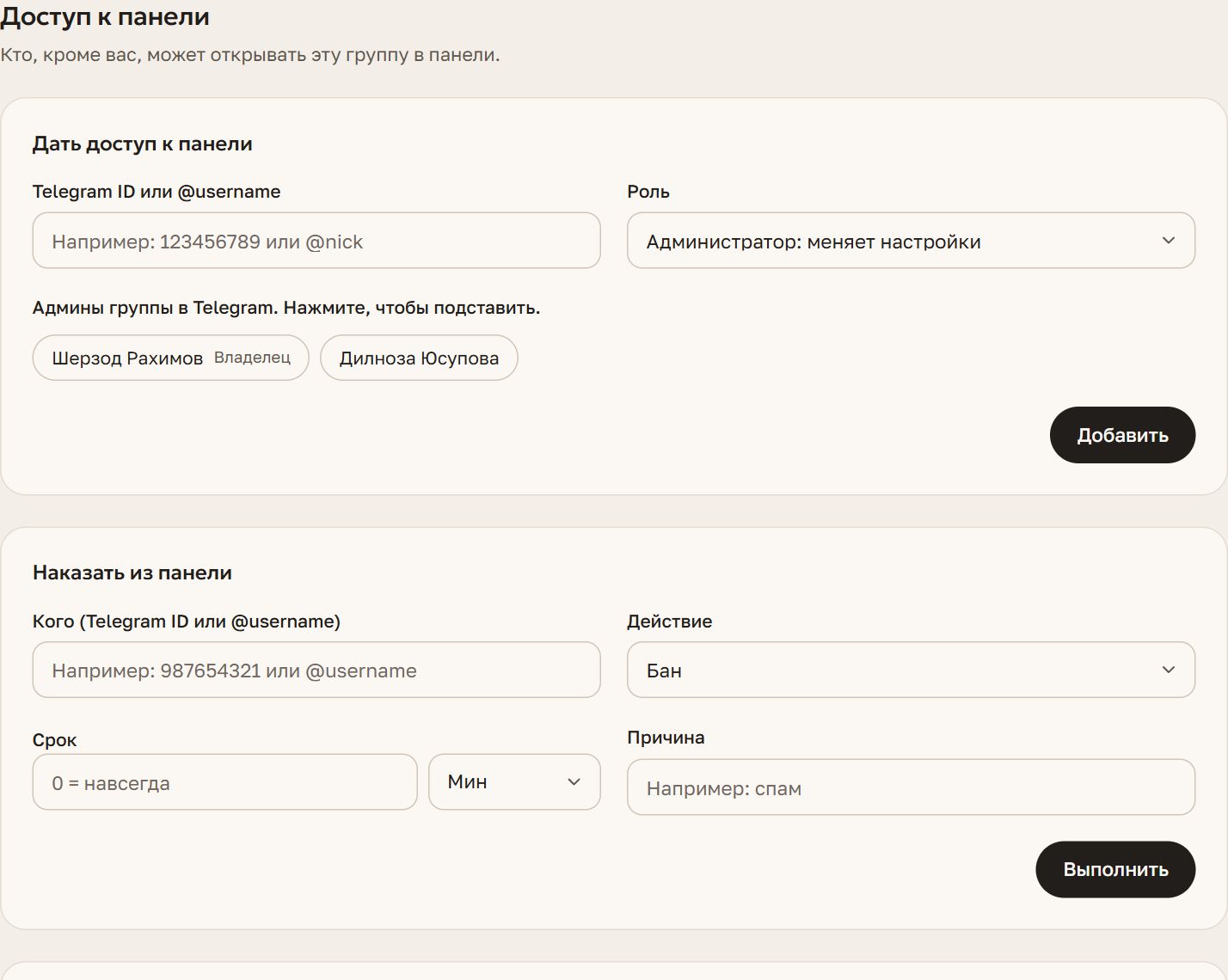Image resolution: width=1228 pixels, height=980 pixels.
Task: Click the Выполнить button
Action: coord(1115,869)
